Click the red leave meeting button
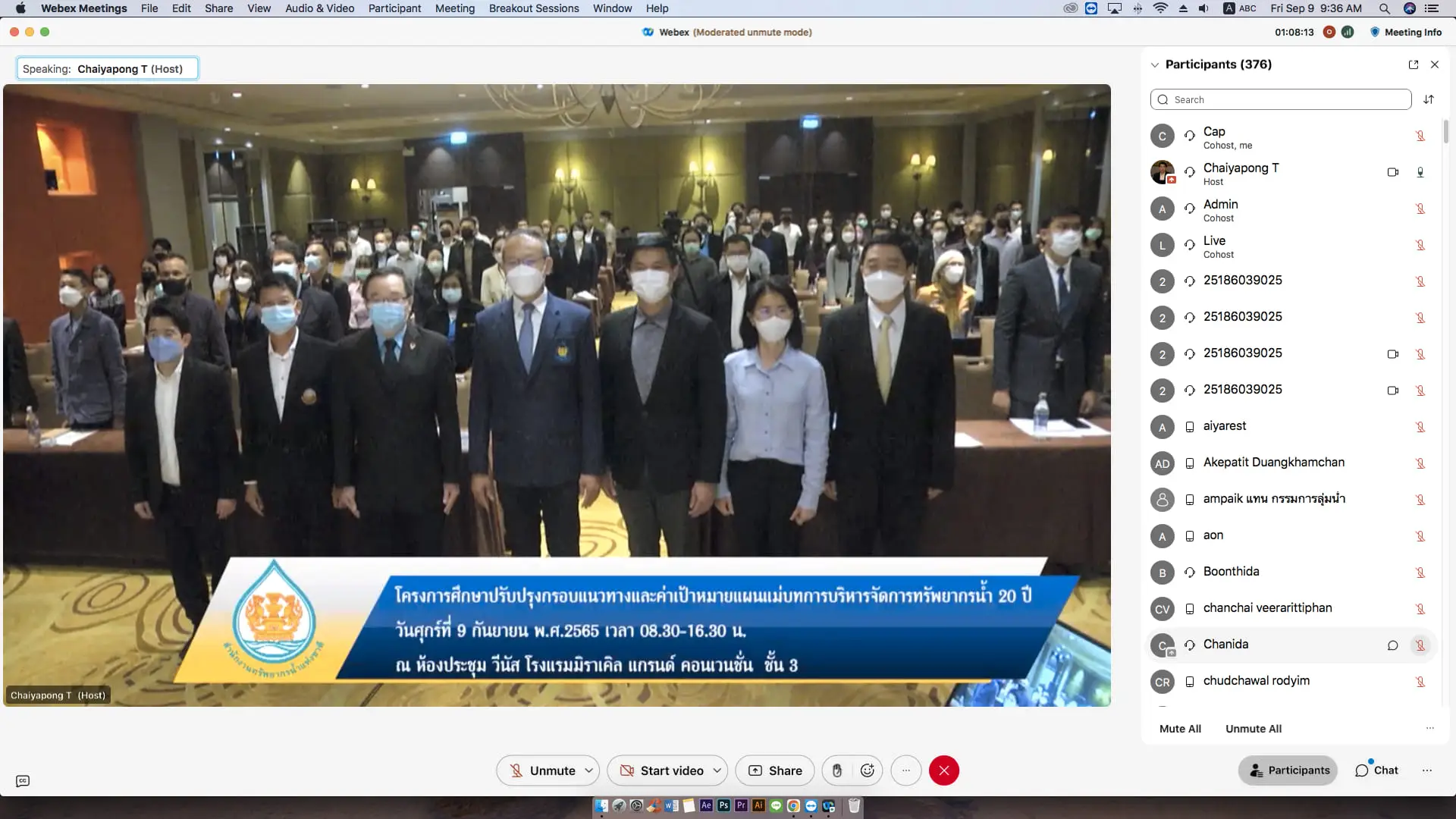 pos(944,770)
